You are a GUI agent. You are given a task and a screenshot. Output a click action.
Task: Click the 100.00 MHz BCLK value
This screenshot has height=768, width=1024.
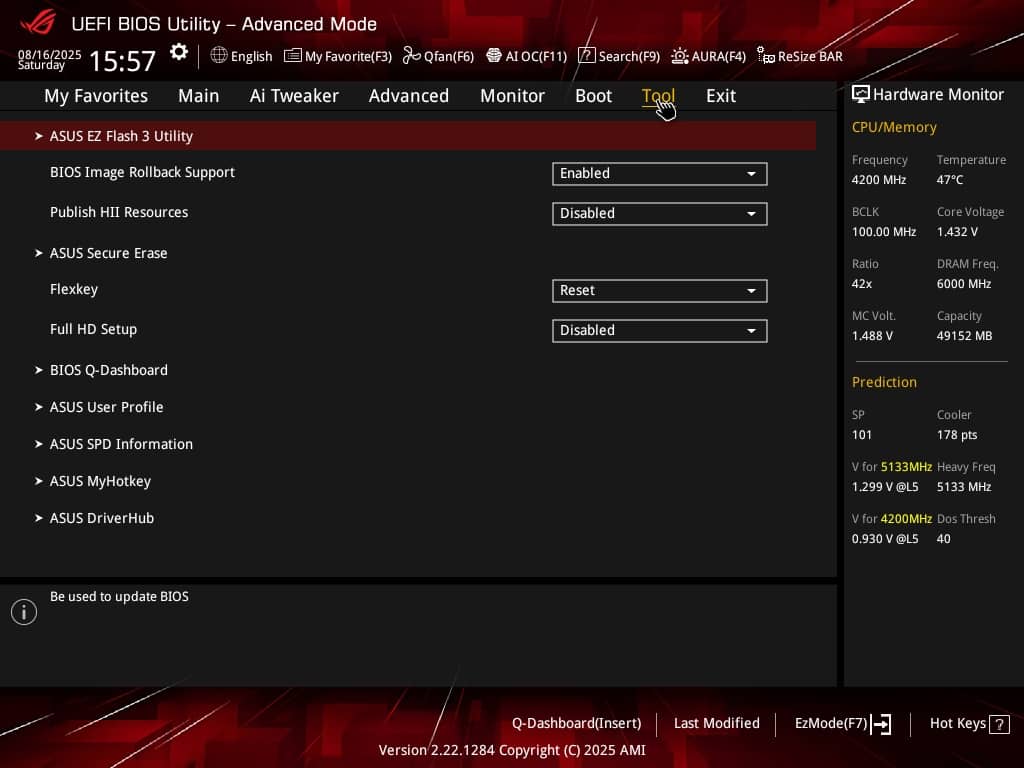click(x=884, y=232)
